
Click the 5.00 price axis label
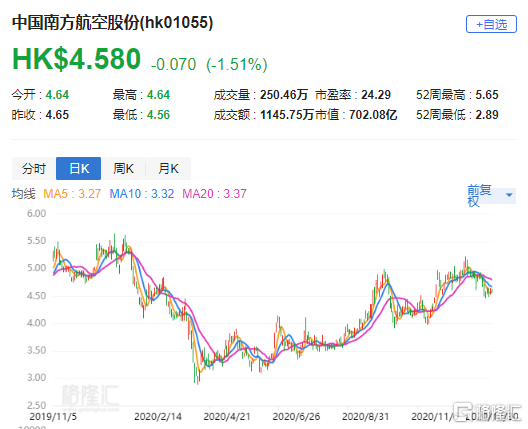tap(37, 268)
